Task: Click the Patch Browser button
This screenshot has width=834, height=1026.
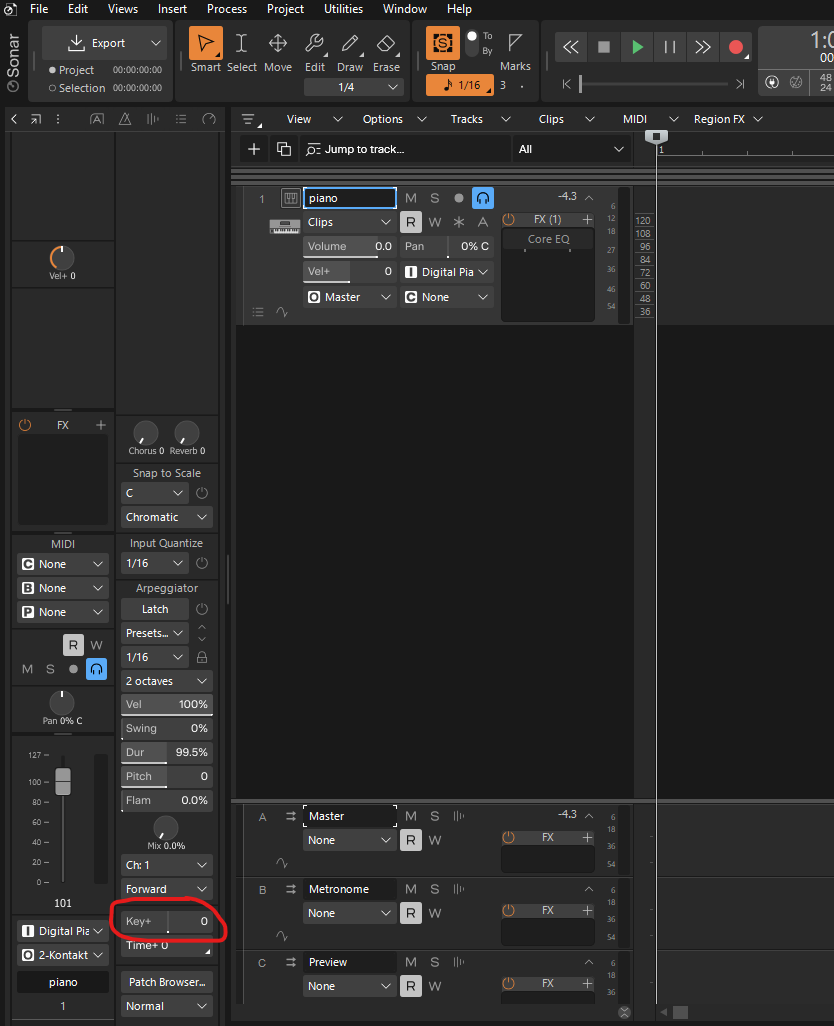Action: pyautogui.click(x=167, y=982)
